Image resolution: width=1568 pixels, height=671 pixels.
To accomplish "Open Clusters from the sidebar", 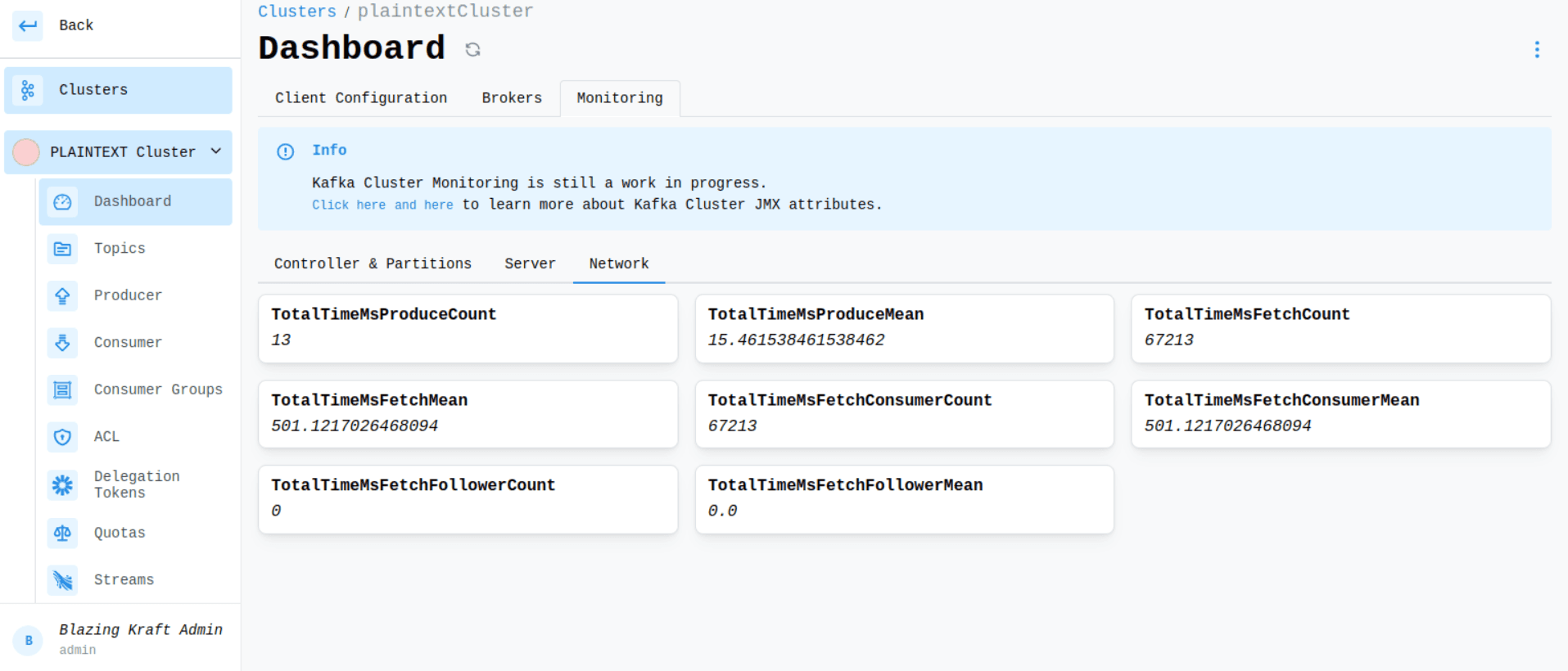I will click(x=118, y=90).
